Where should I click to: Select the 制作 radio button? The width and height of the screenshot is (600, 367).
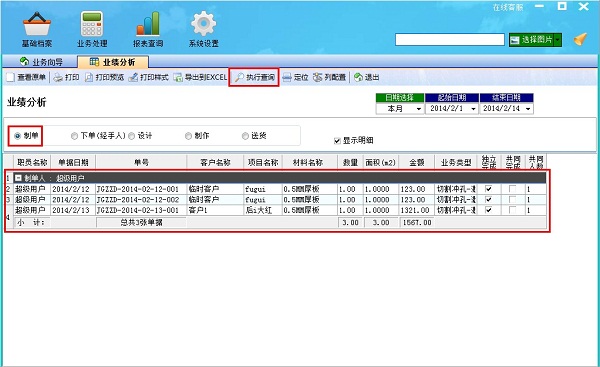[x=188, y=136]
